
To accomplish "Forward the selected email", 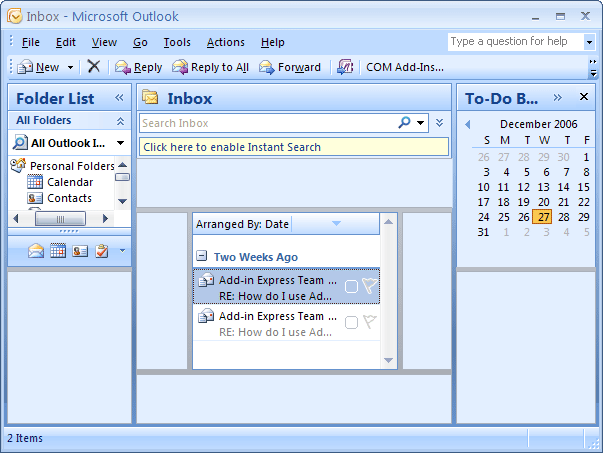I will (x=290, y=67).
